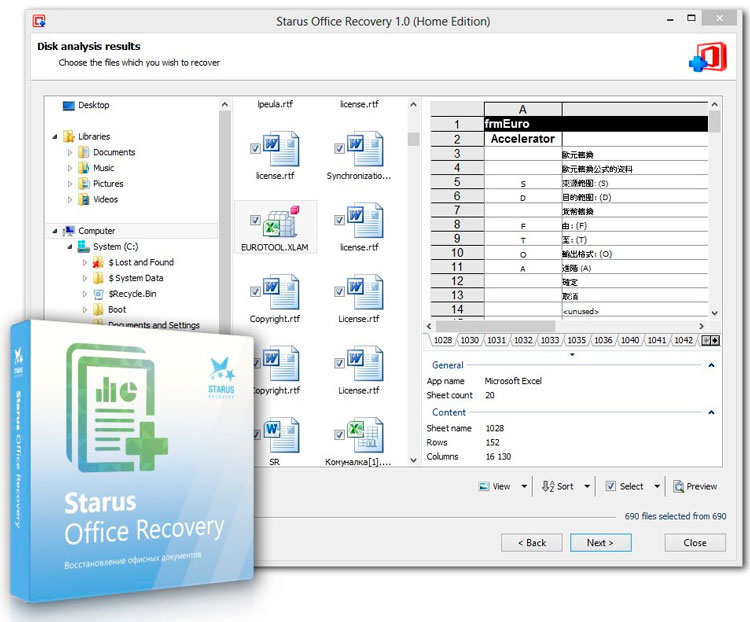Click the spreadsheet preview vertical scrollbar thumb
The width and height of the screenshot is (750, 622).
(714, 121)
